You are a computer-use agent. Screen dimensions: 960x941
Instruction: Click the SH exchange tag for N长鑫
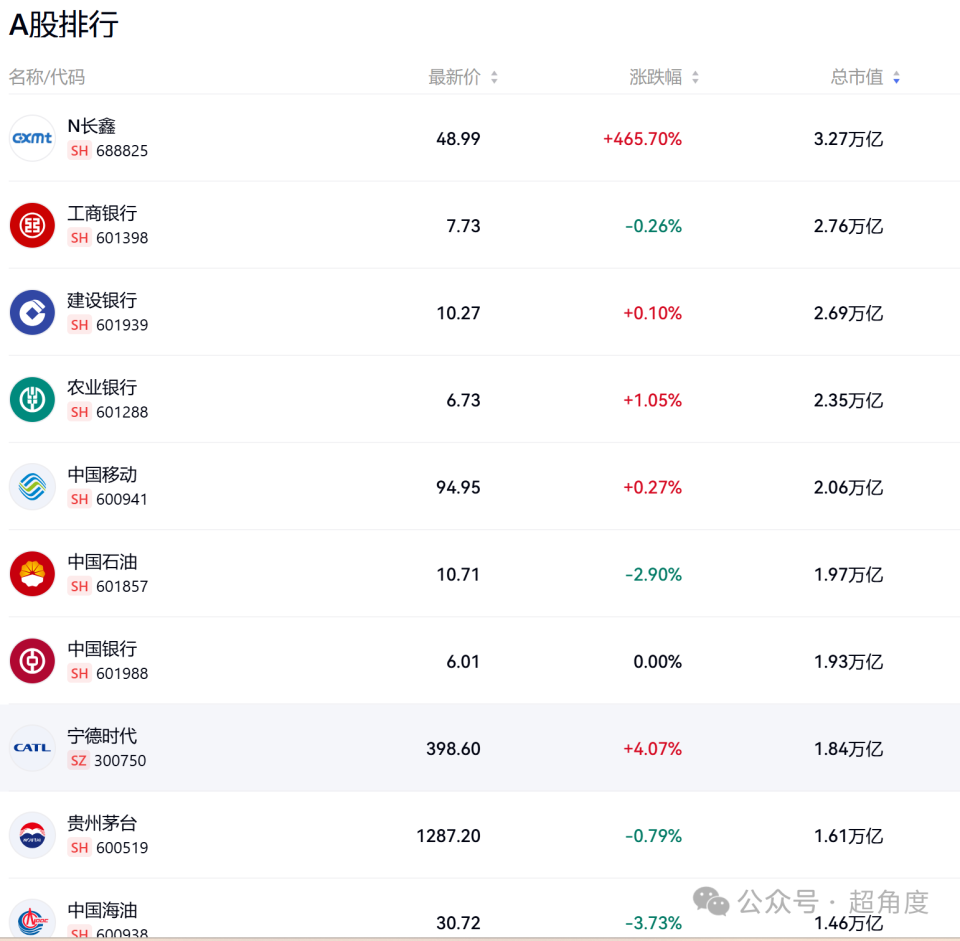click(80, 151)
